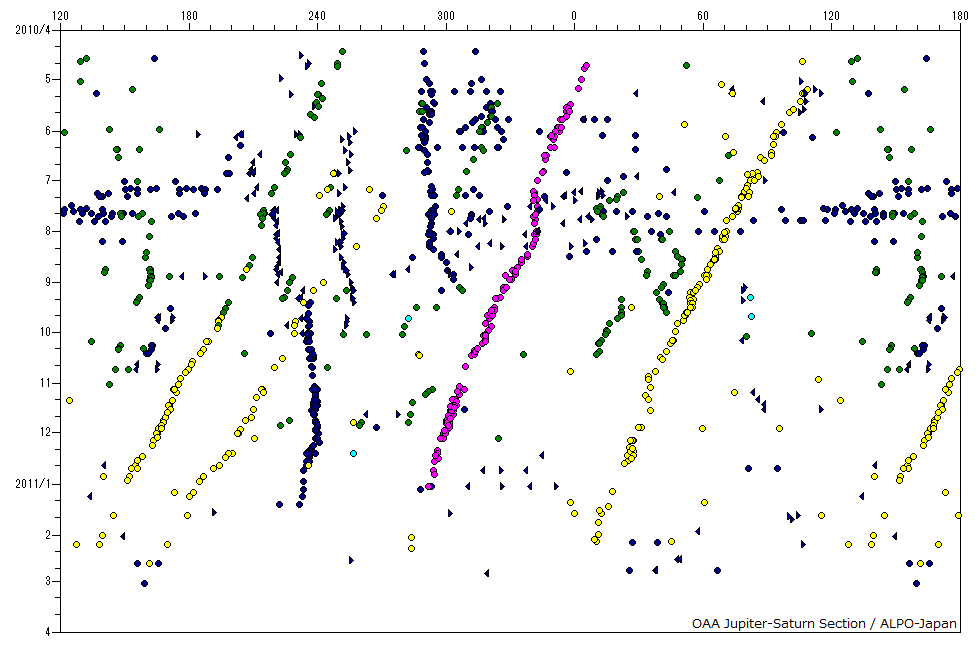Click the month "8" label on left axis
This screenshot has width=980, height=650.
click(48, 231)
